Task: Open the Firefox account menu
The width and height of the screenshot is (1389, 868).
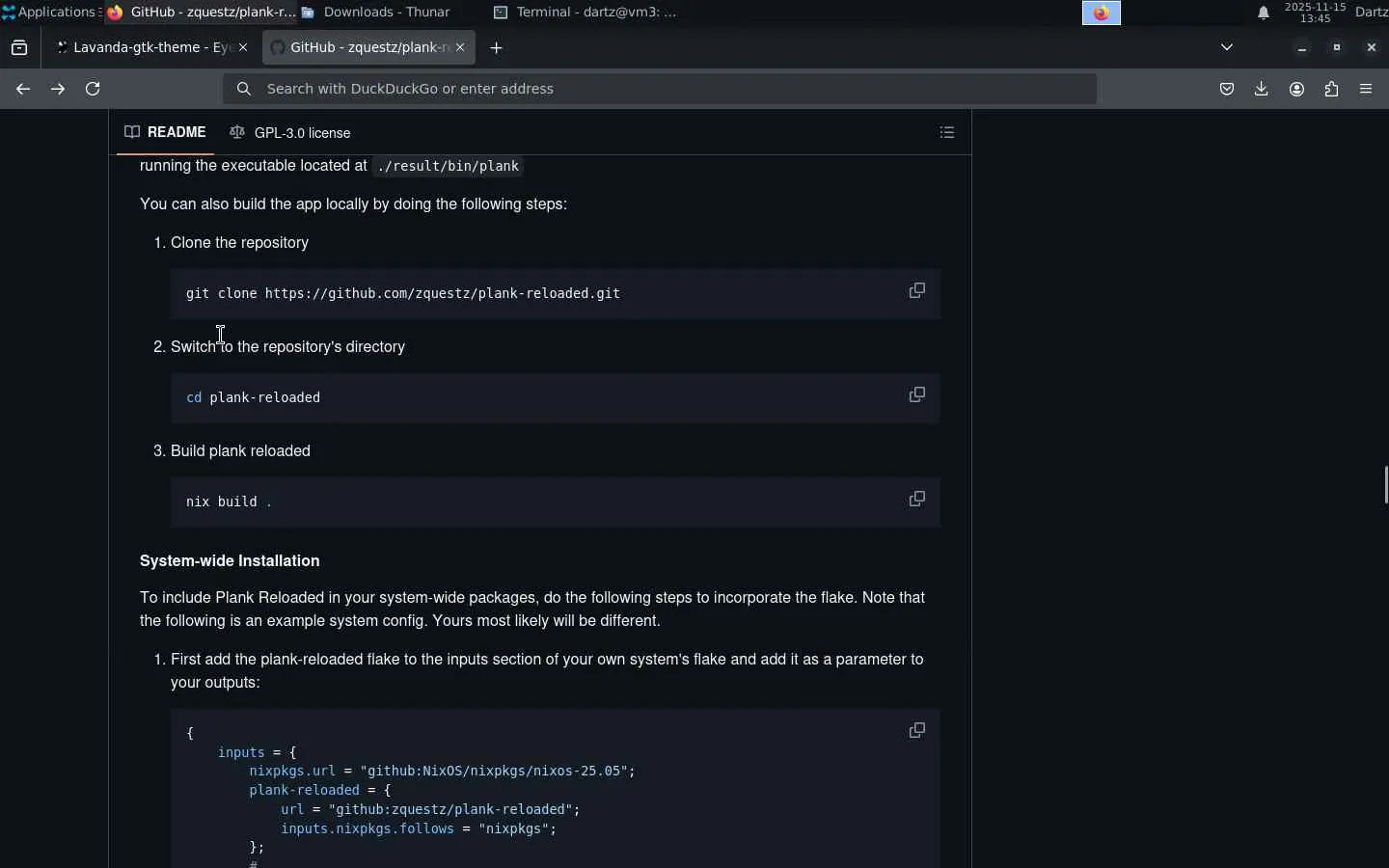Action: click(x=1296, y=89)
